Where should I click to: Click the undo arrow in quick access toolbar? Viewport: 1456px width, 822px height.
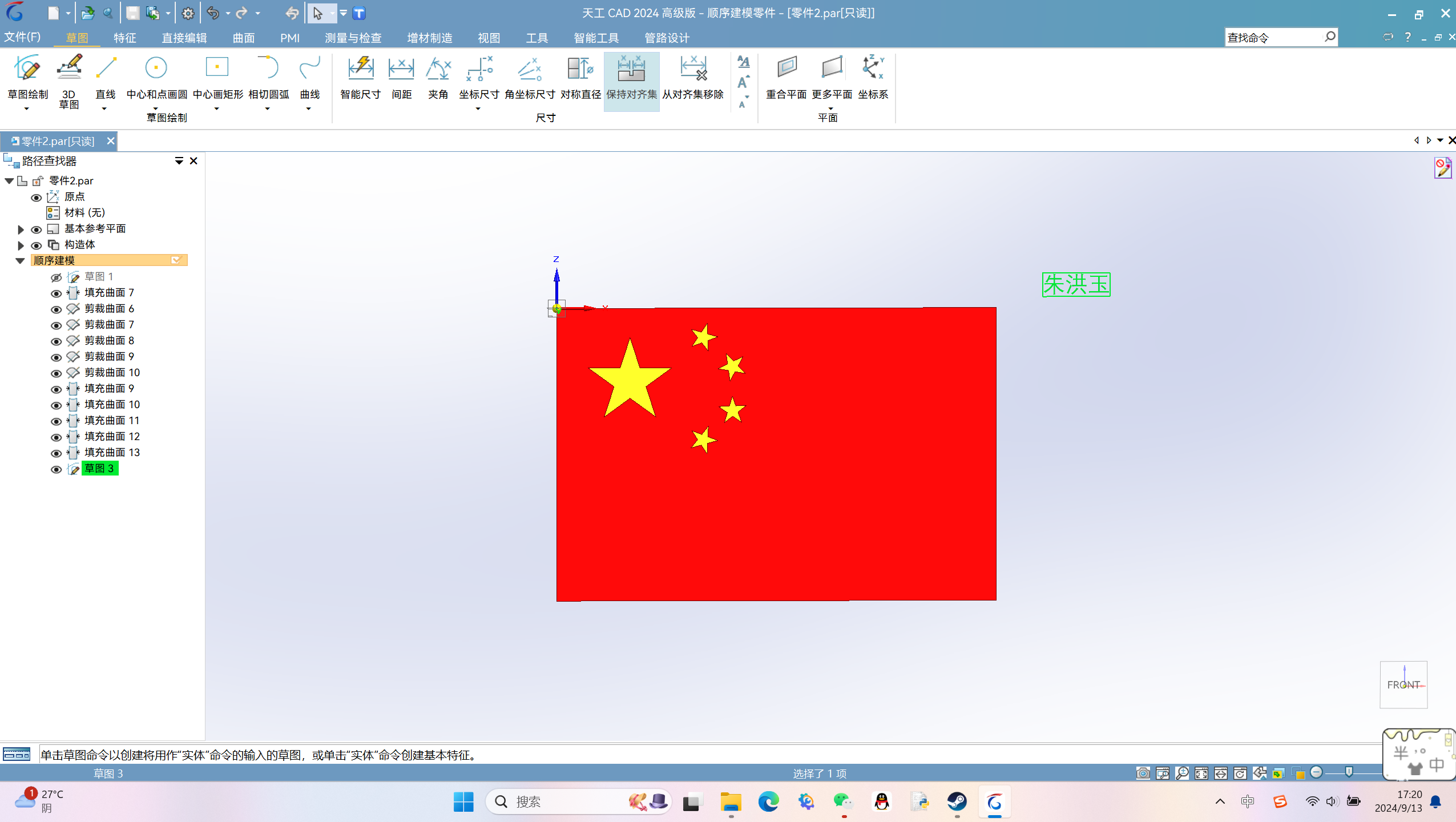point(213,13)
